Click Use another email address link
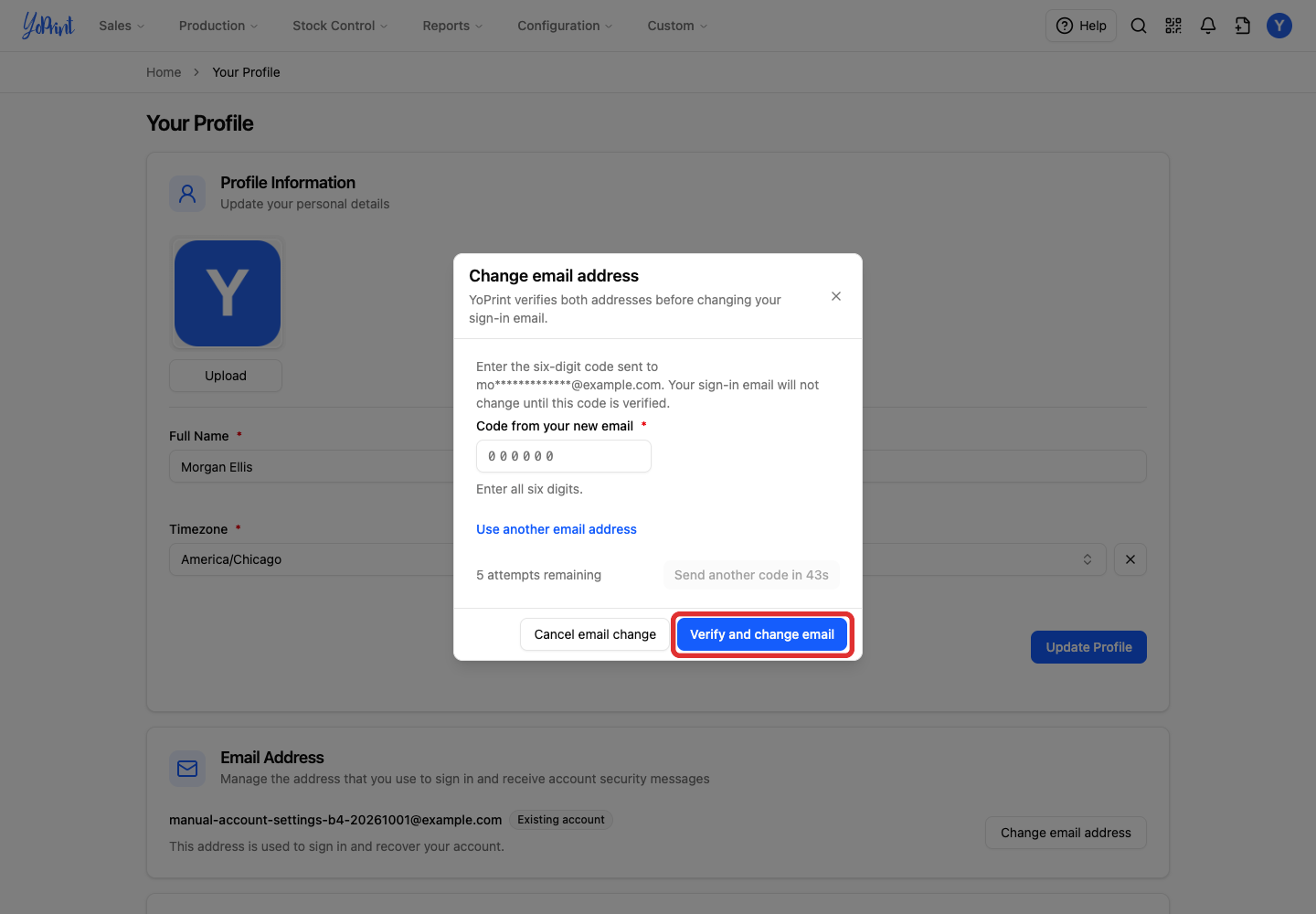 pos(557,529)
